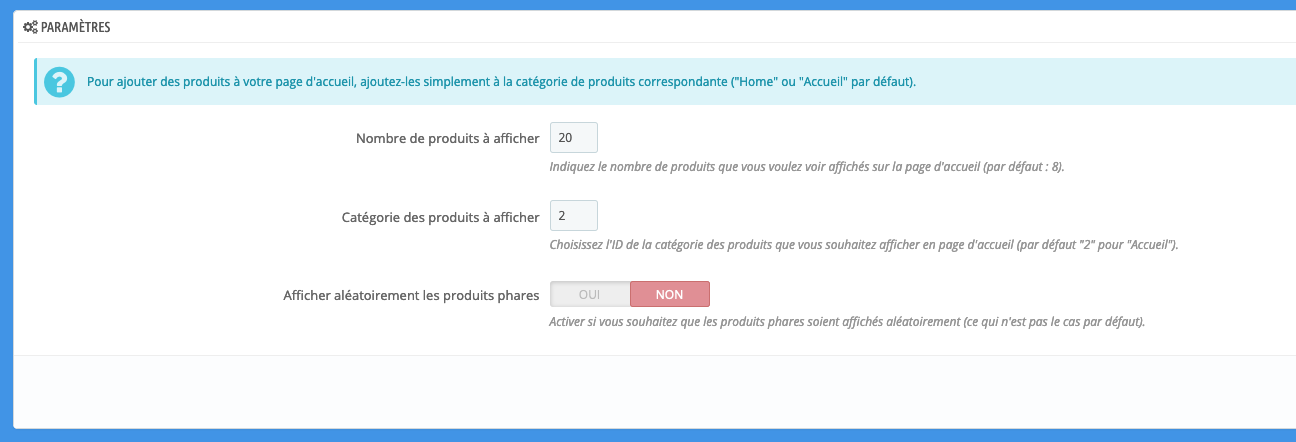Click the 'Catégorie des produits à afficher' label
1296x442 pixels.
[440, 216]
